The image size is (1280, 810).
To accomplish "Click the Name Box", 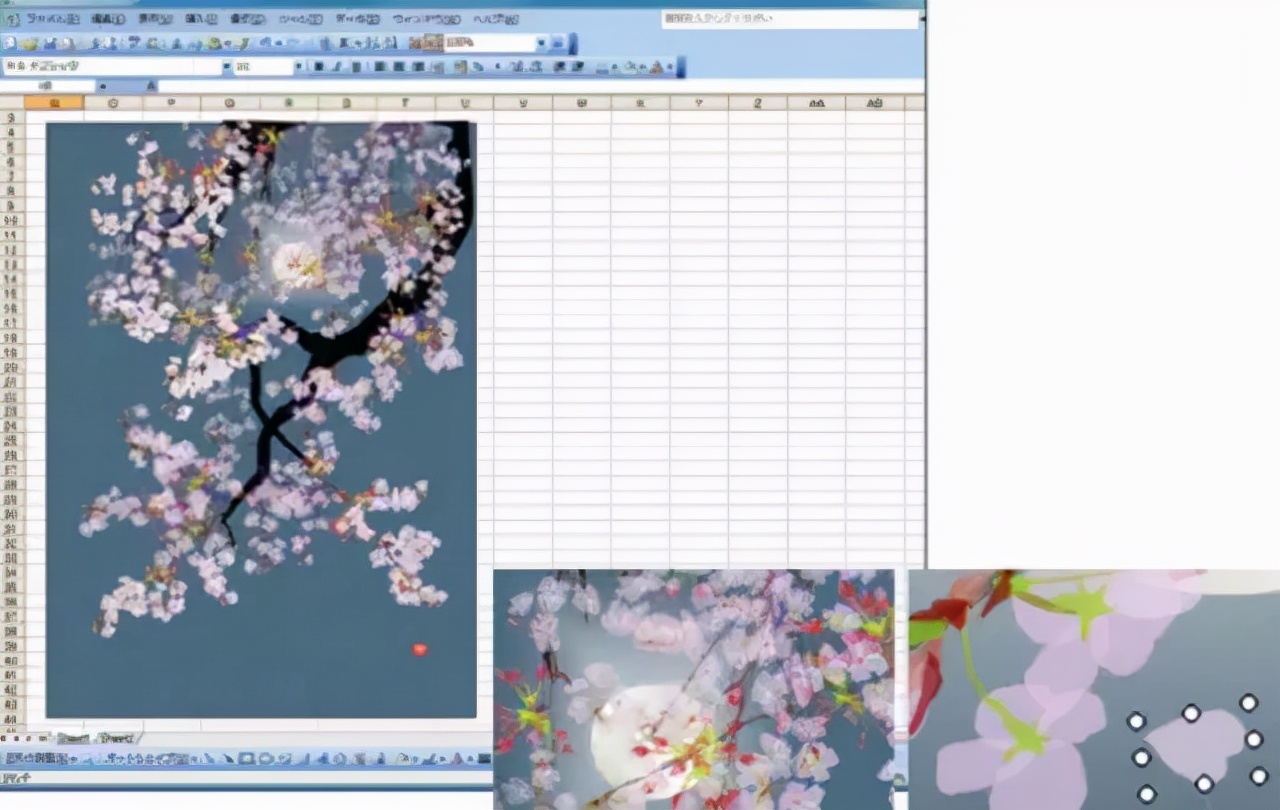I will point(47,87).
